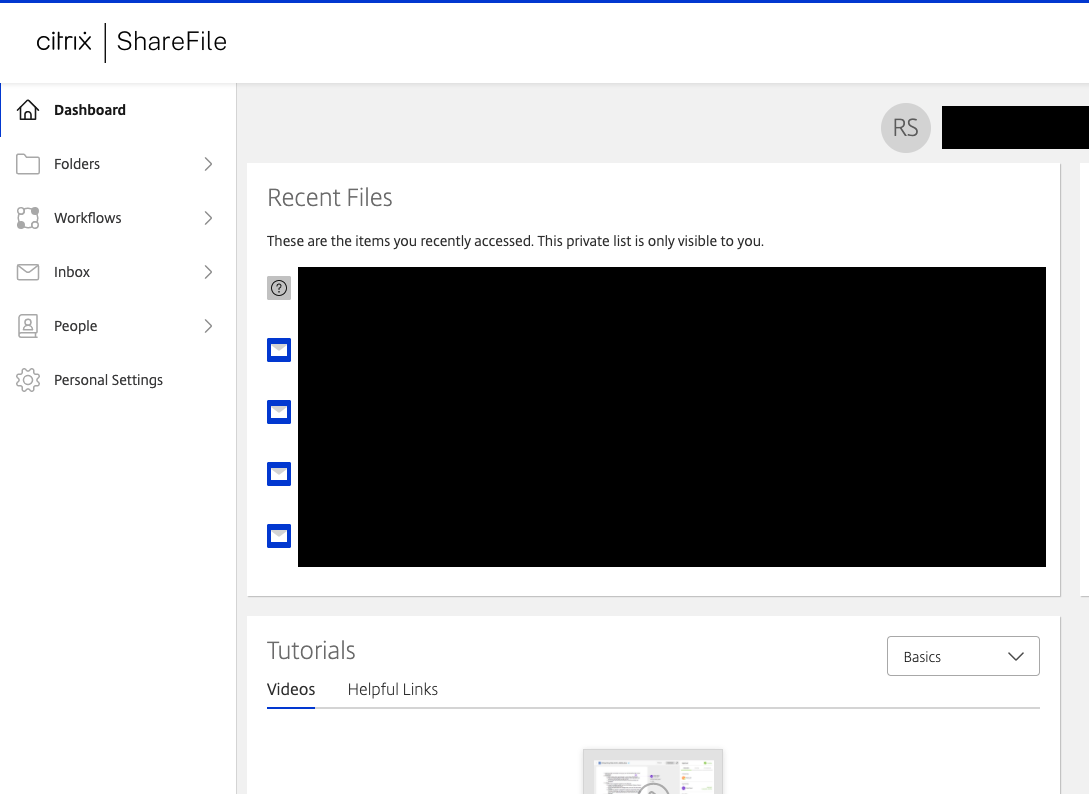Expand the Inbox chevron arrow

(208, 272)
